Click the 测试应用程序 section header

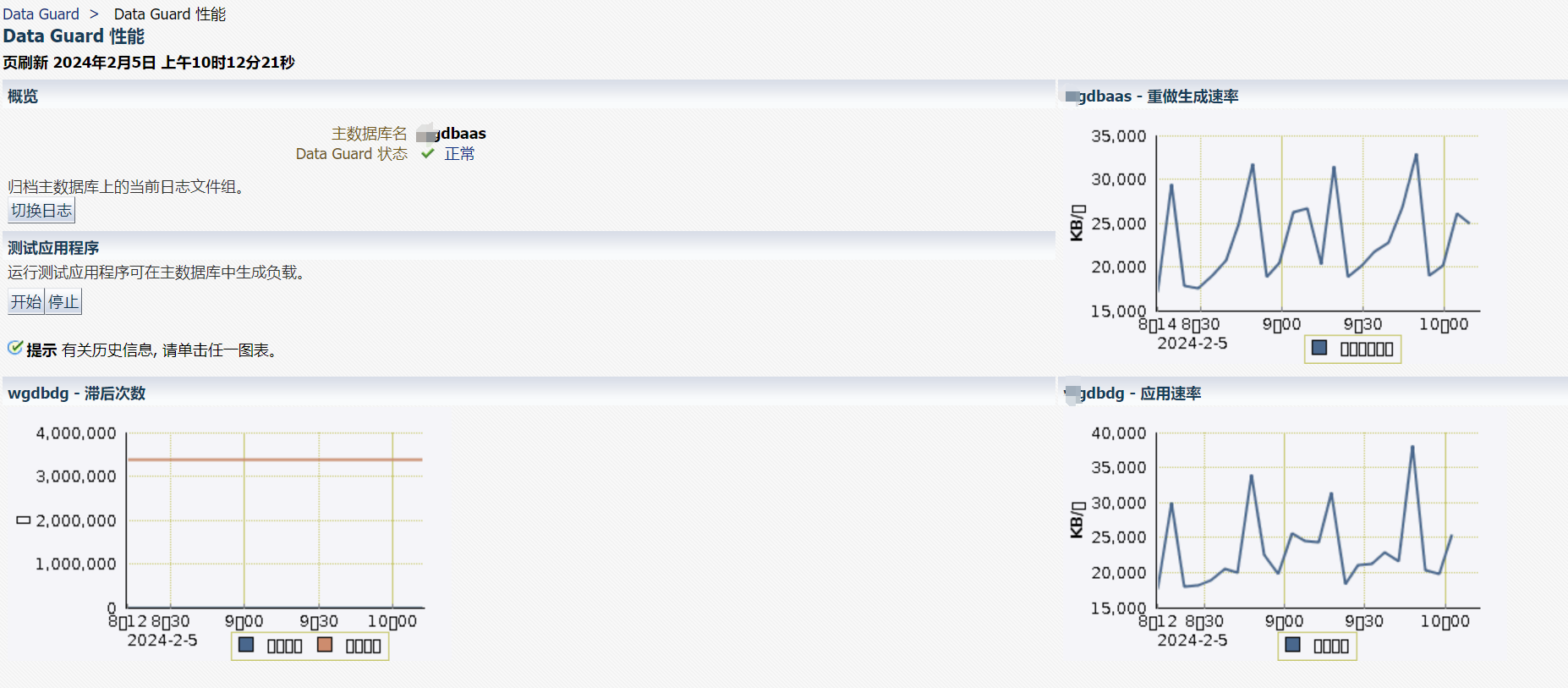coord(53,248)
